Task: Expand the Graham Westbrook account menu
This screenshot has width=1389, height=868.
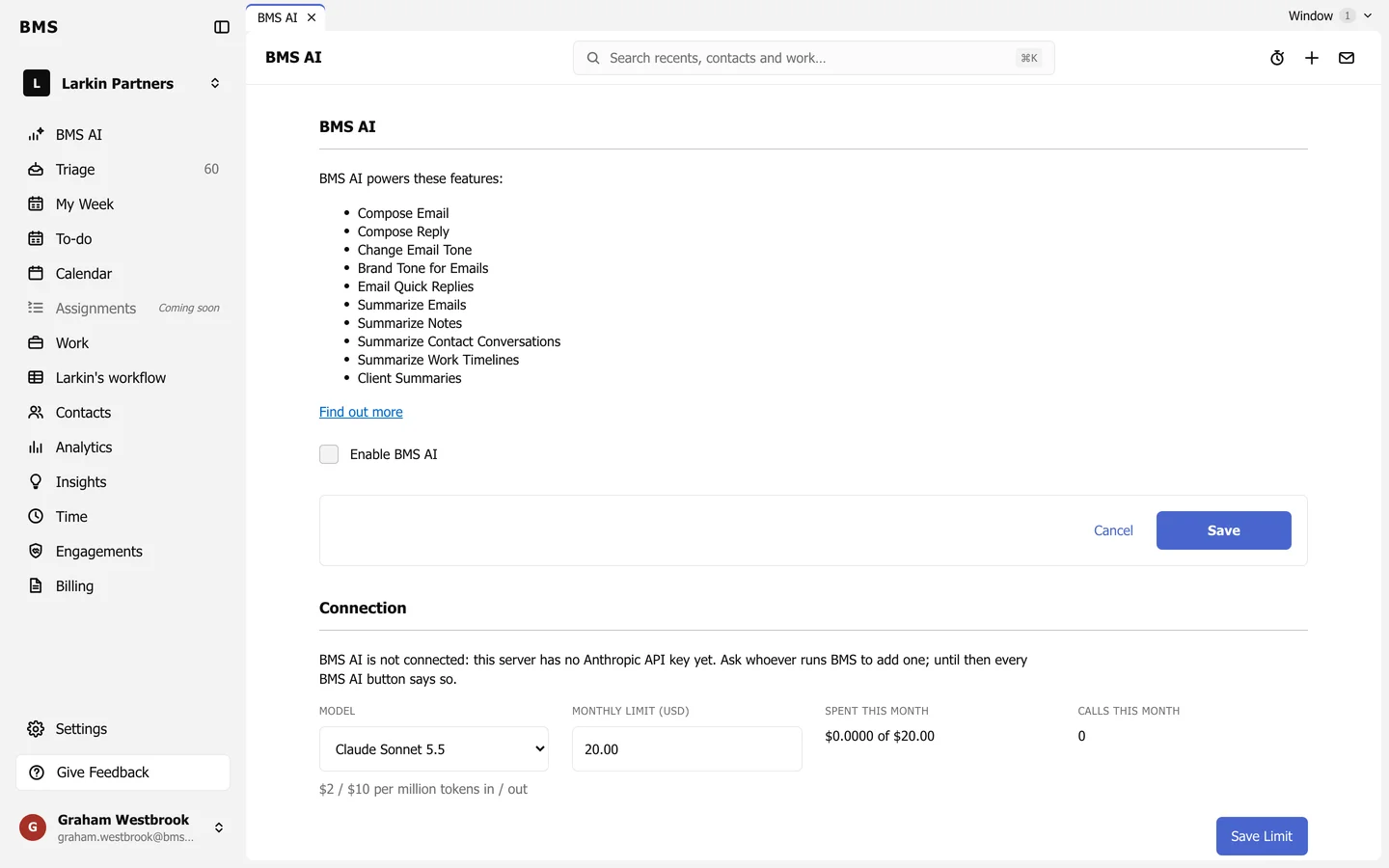Action: 219,827
